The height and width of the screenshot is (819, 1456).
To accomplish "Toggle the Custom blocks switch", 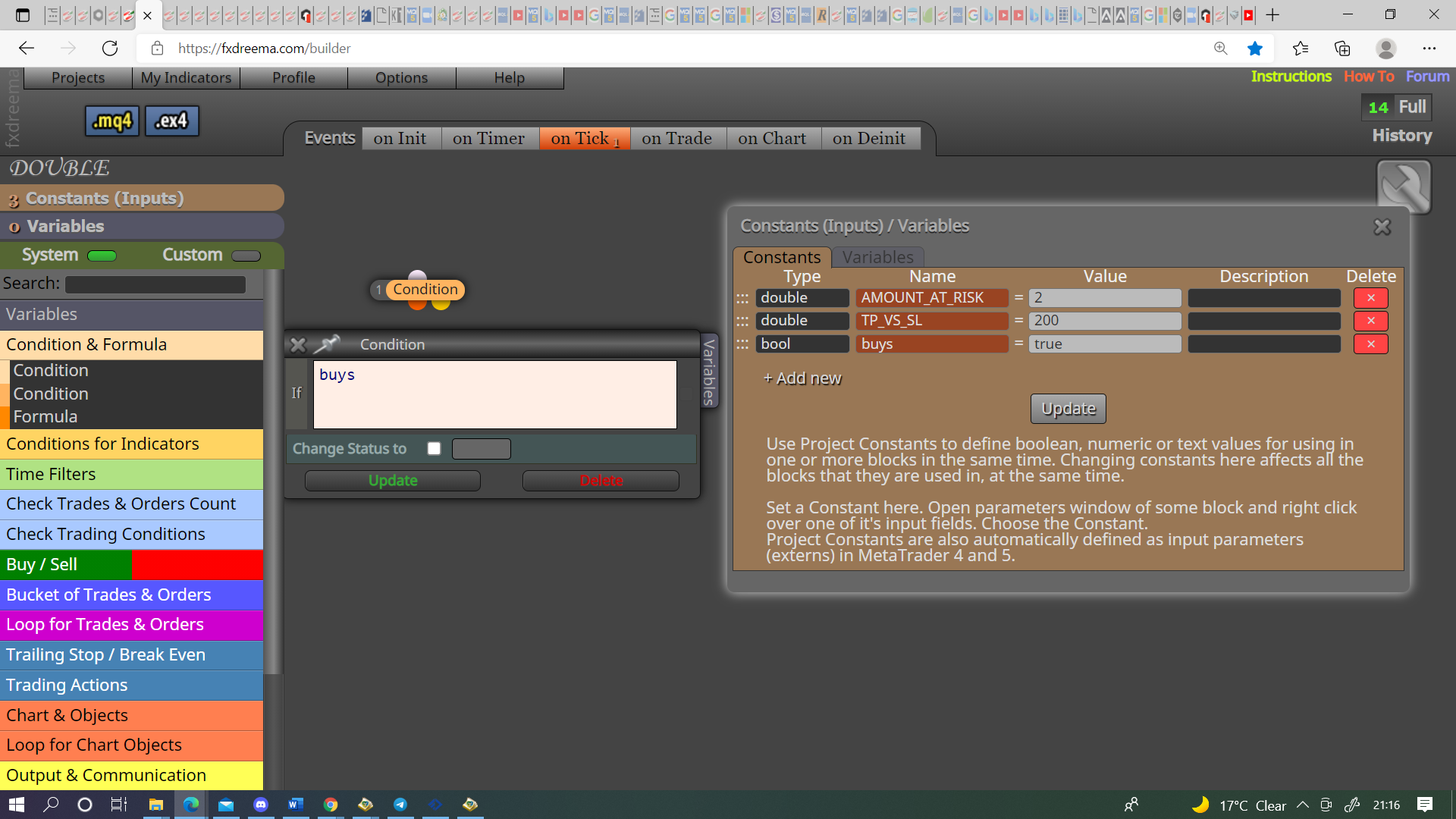I will point(246,256).
